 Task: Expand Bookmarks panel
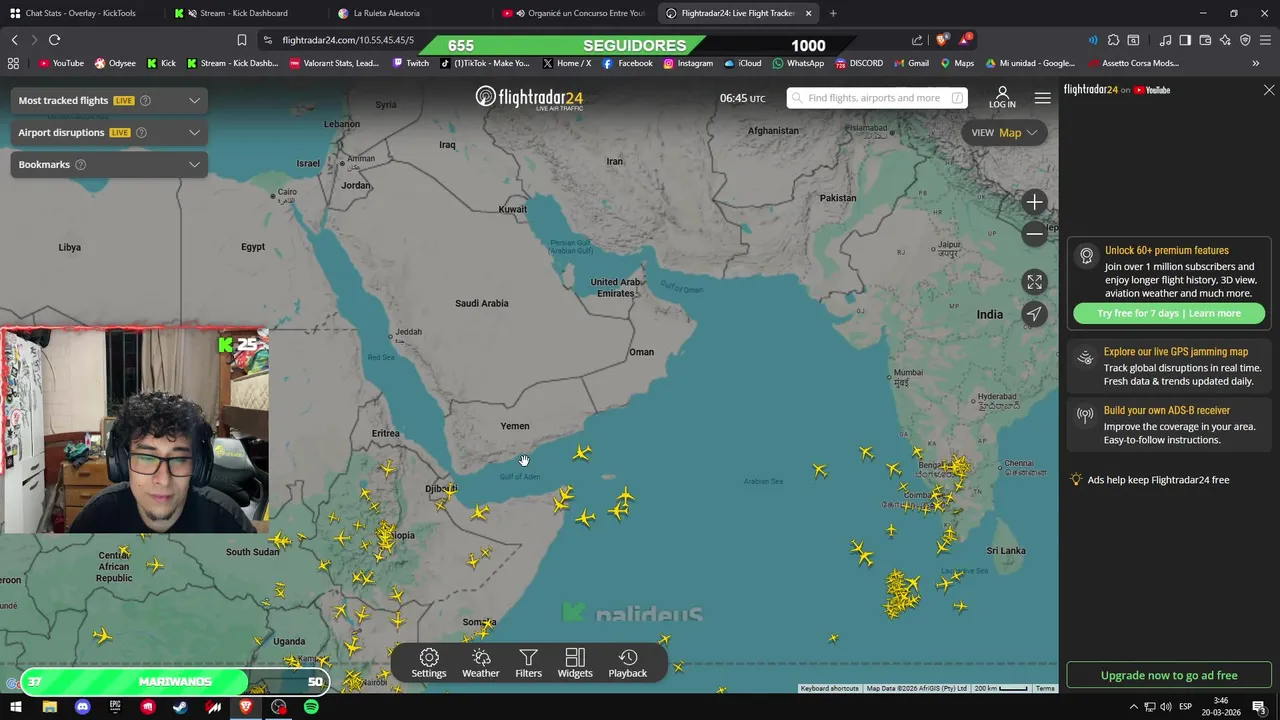(x=194, y=164)
